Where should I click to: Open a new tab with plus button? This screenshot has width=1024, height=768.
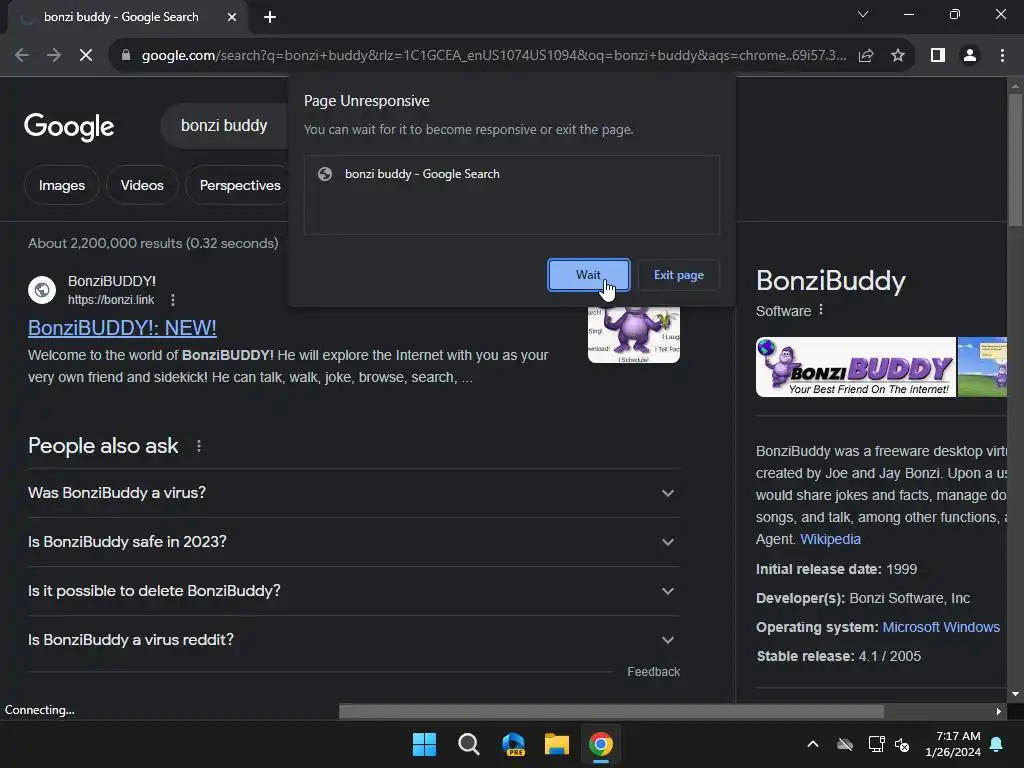click(270, 17)
